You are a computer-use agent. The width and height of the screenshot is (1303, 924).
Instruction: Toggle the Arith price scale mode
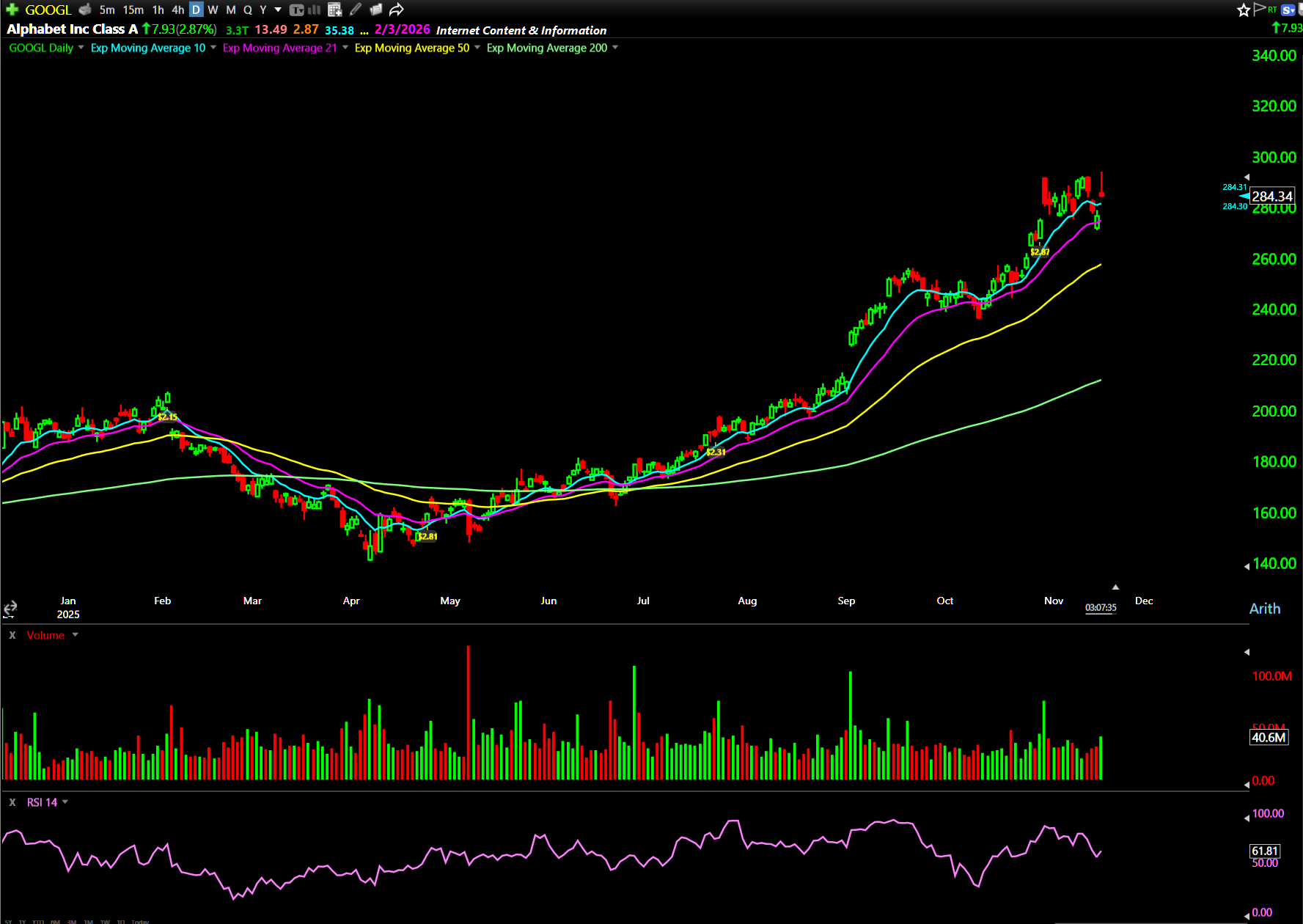tap(1264, 609)
